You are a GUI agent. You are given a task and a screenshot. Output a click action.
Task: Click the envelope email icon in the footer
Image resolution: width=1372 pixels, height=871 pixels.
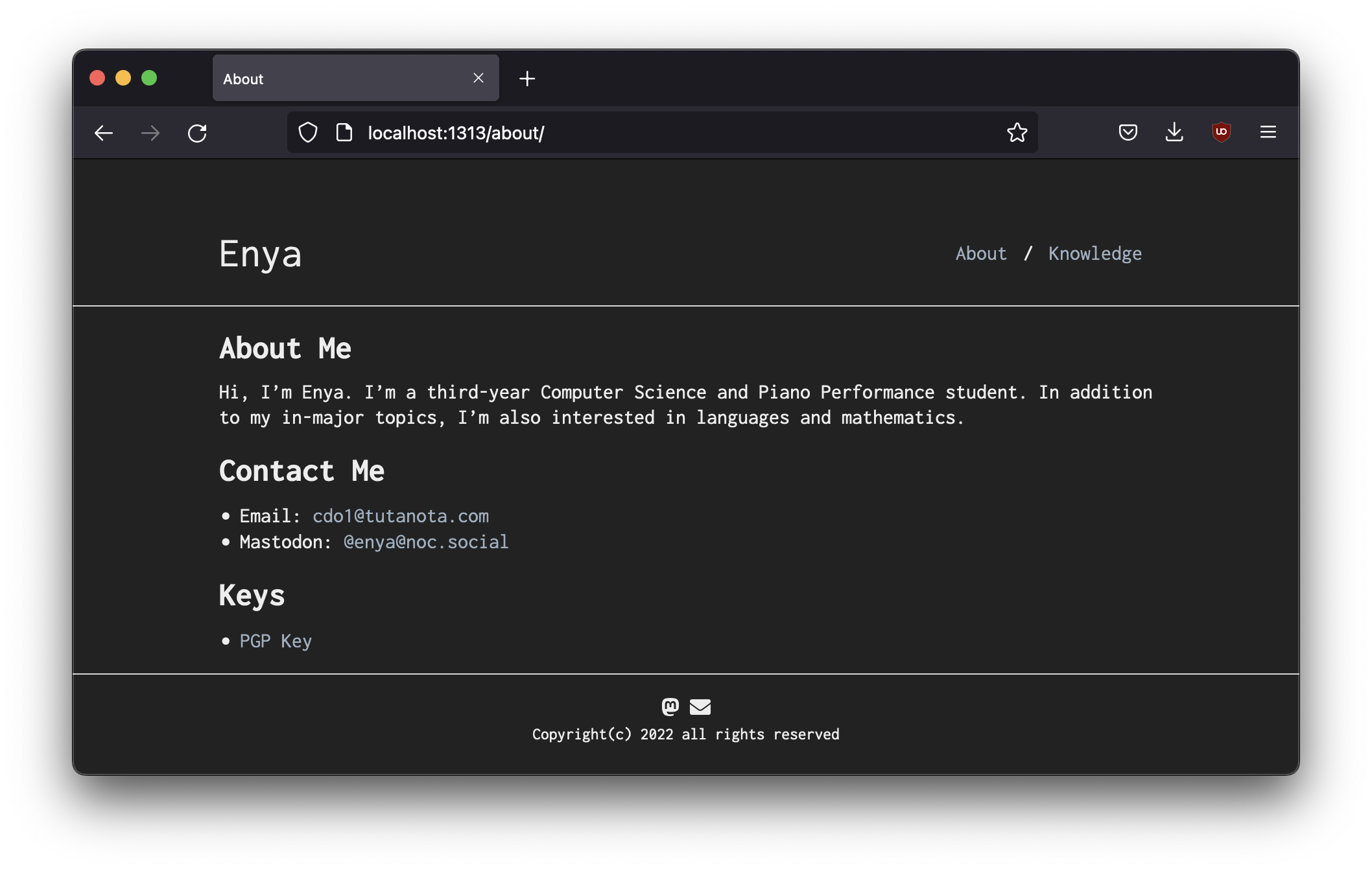700,706
